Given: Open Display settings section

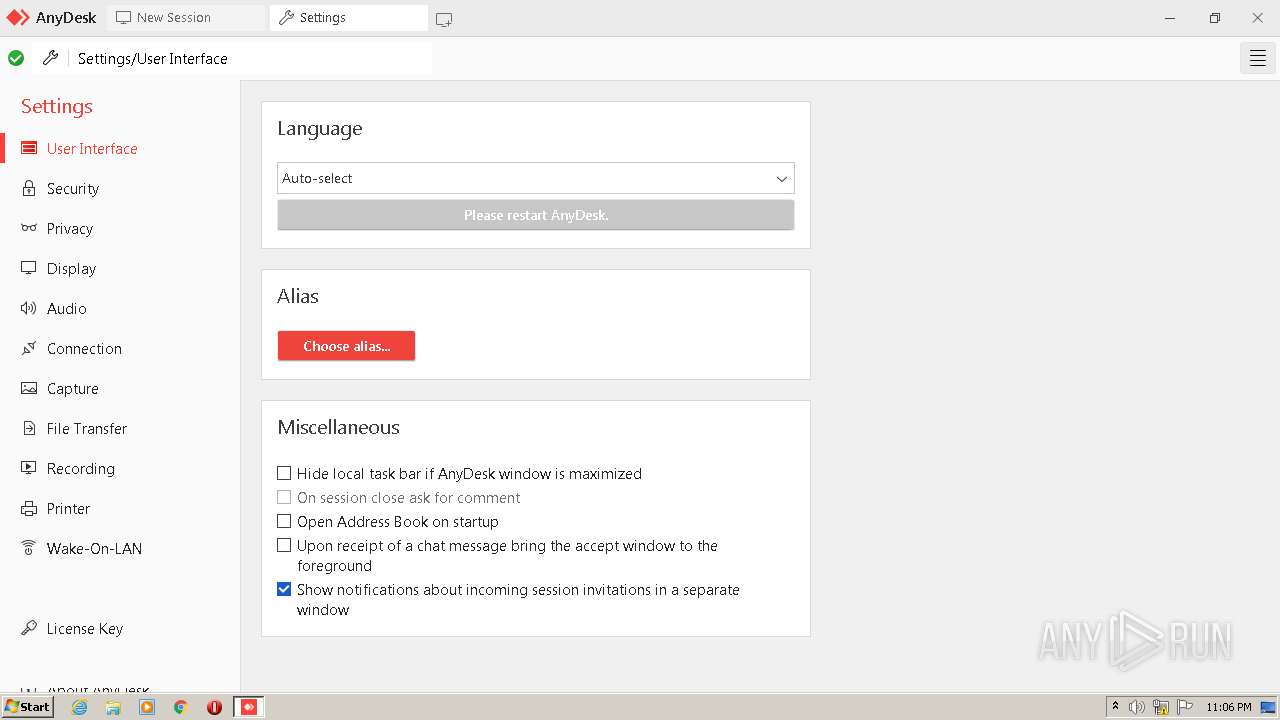Looking at the screenshot, I should tap(71, 268).
